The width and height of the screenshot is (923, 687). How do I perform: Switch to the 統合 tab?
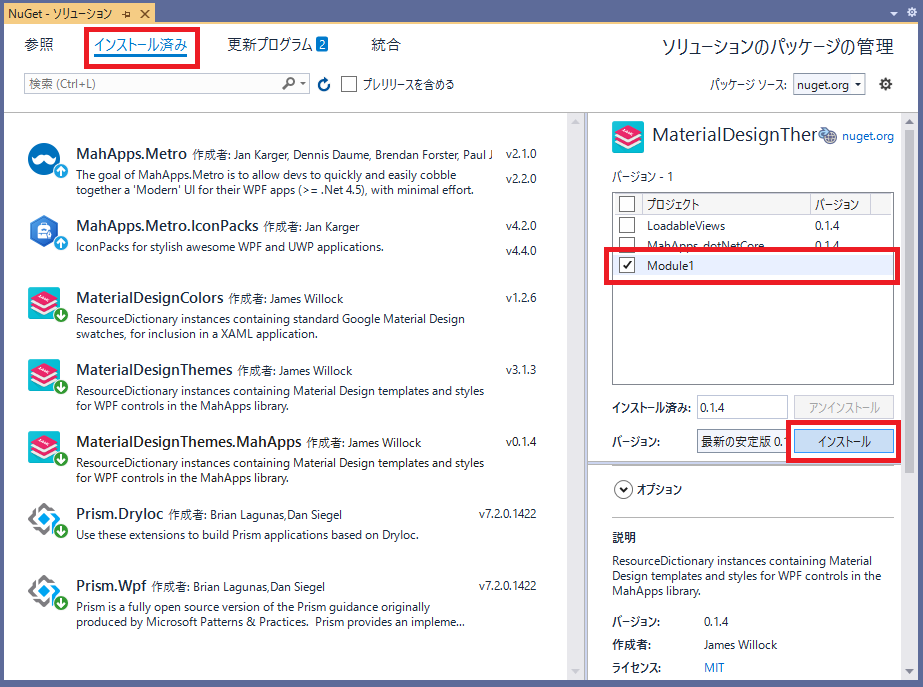click(386, 45)
